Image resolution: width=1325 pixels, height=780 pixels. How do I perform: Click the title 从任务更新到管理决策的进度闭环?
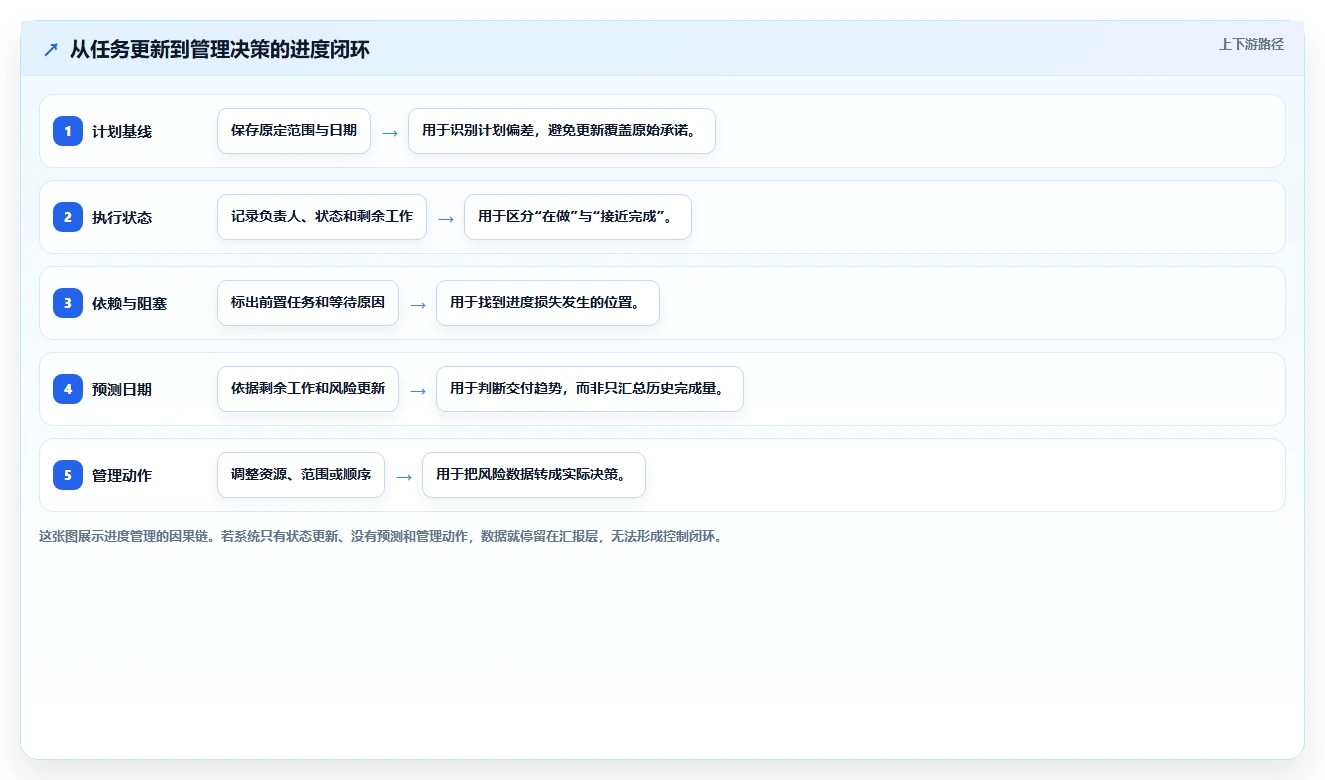(x=220, y=49)
